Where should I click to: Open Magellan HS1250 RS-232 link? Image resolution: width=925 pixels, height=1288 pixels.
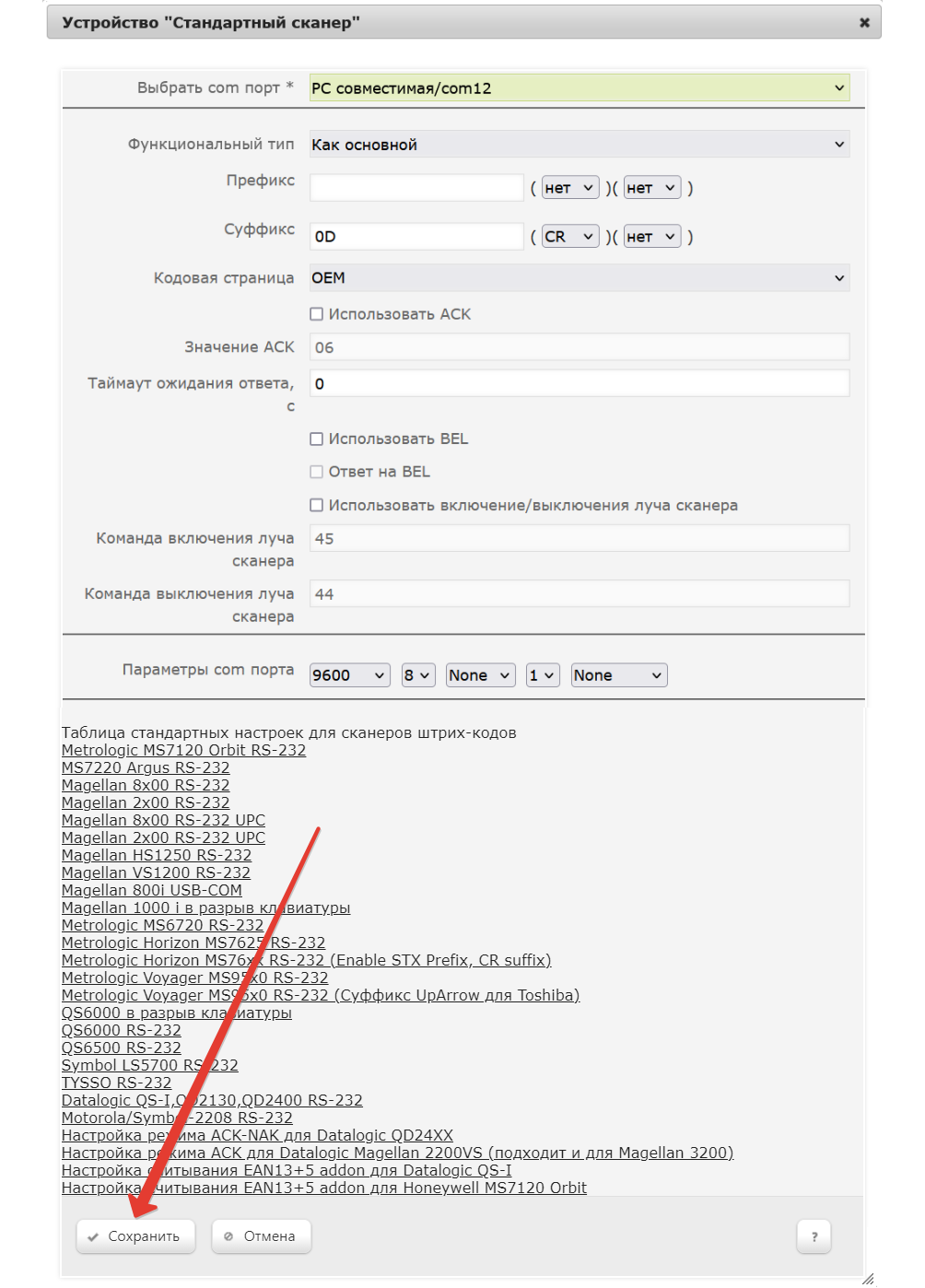coord(157,855)
